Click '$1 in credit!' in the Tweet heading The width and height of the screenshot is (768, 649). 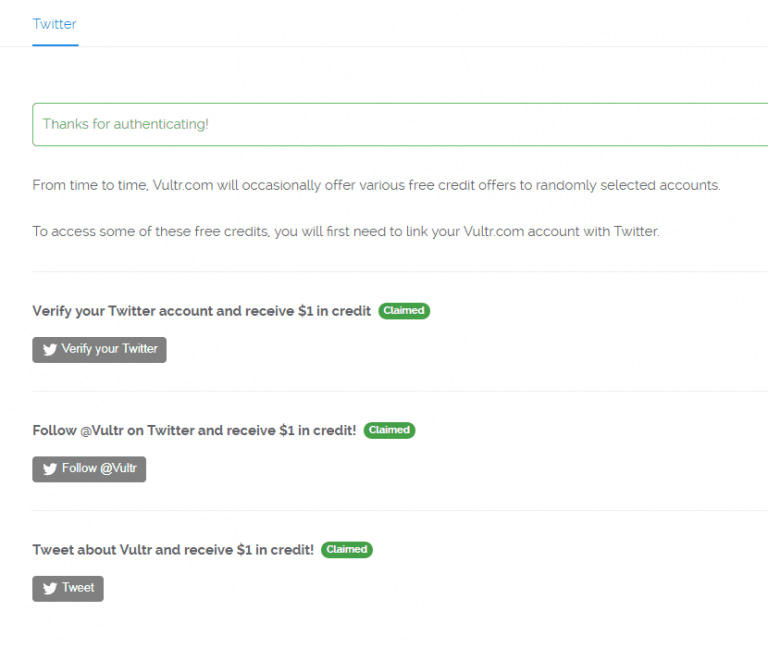[276, 550]
